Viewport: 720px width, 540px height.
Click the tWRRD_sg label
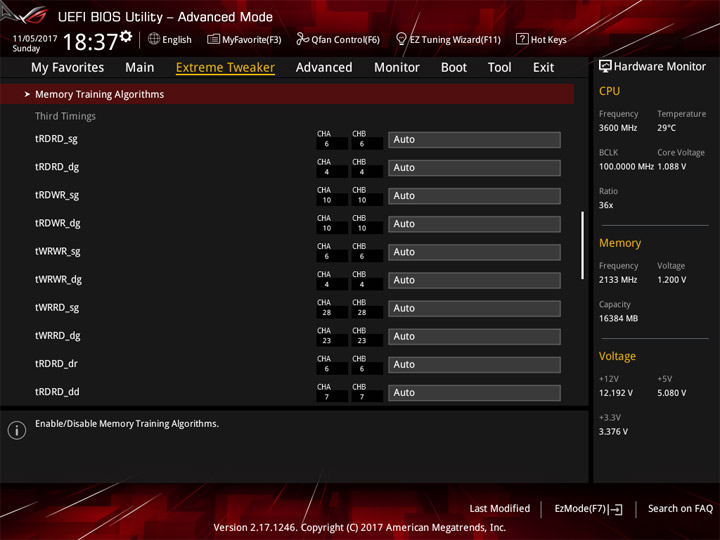(57, 307)
